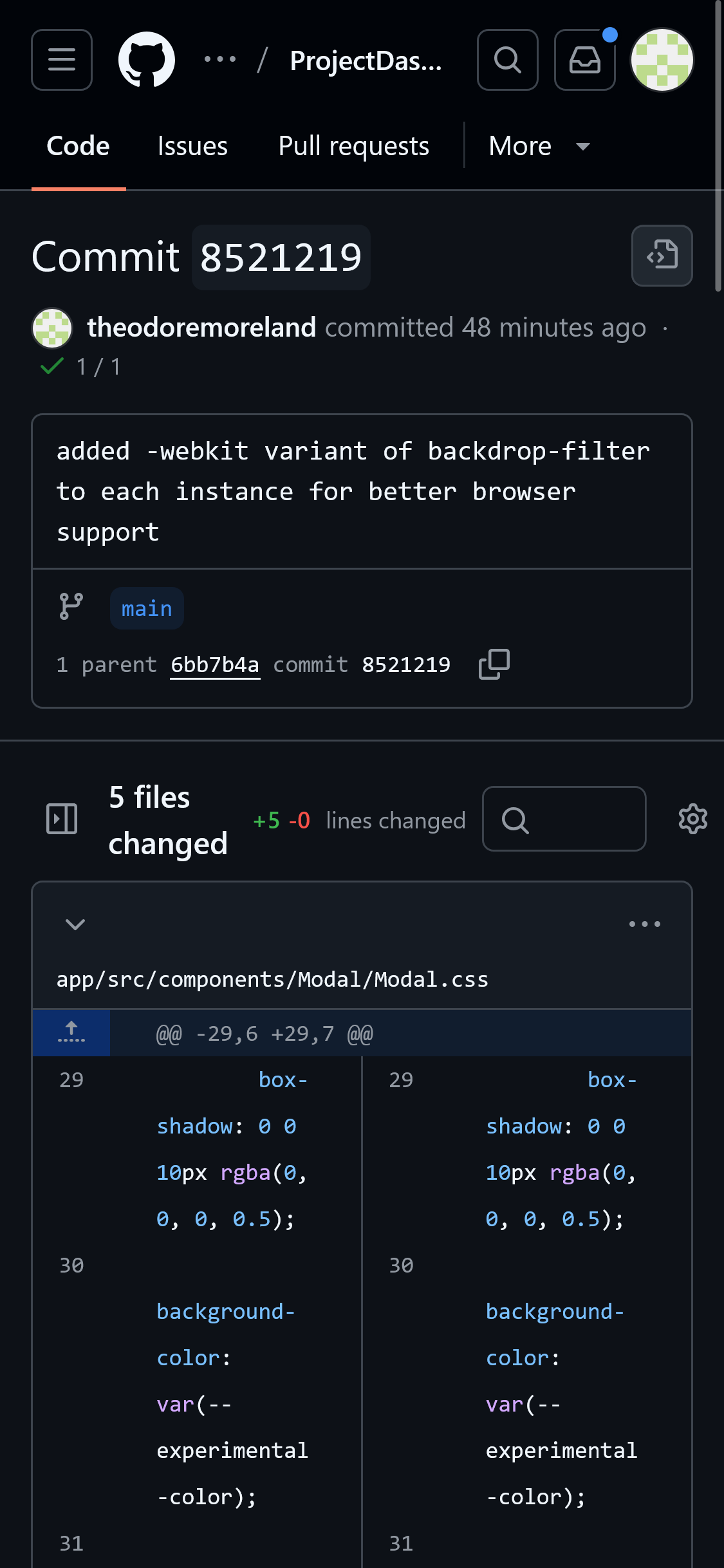Switch to the Issues tab
Screen dimensions: 724x1568
192,147
